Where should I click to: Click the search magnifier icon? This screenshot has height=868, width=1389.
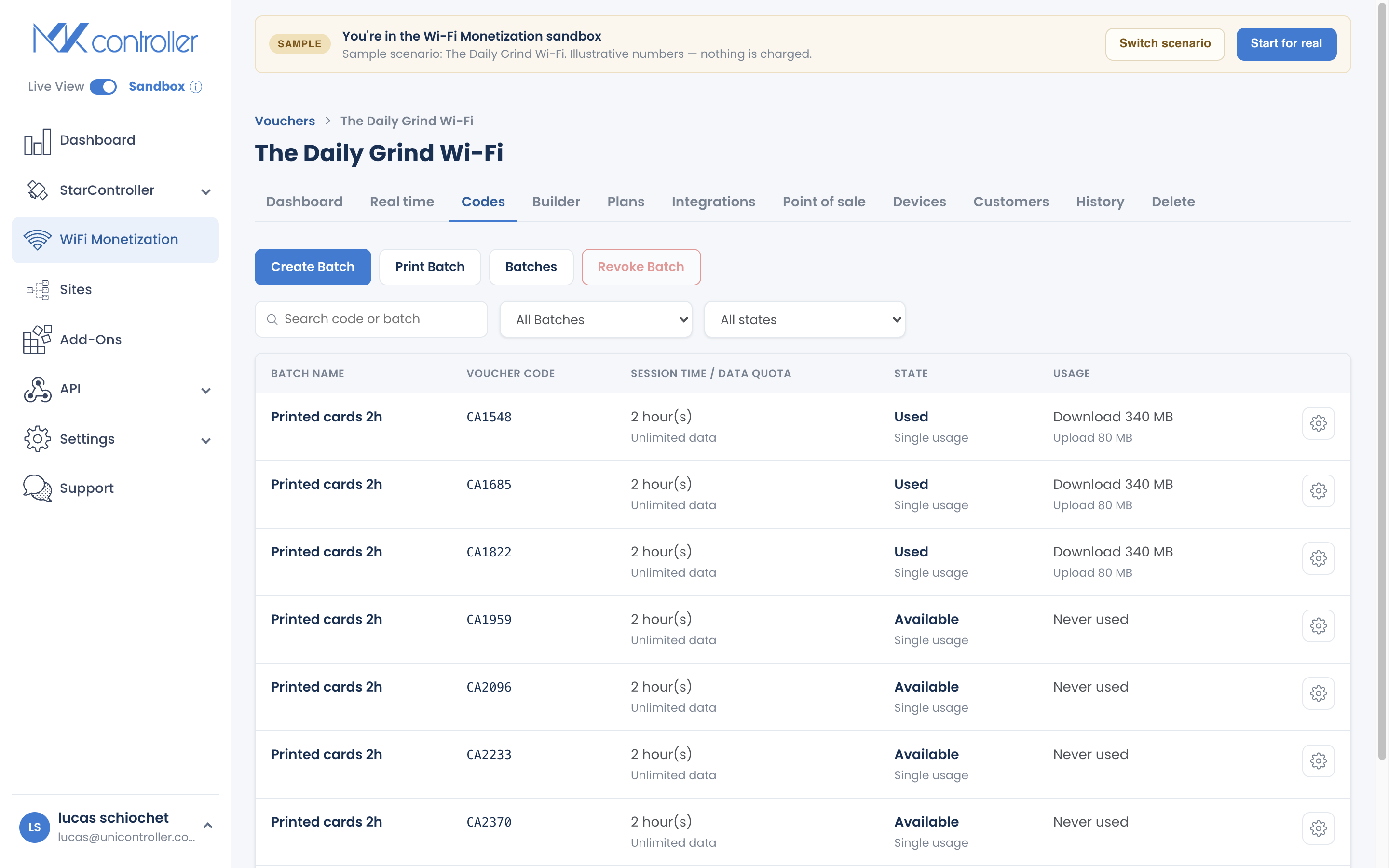(272, 319)
